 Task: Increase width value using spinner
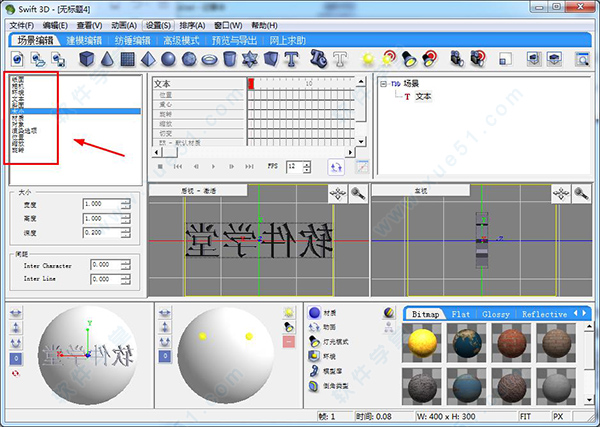(126, 201)
